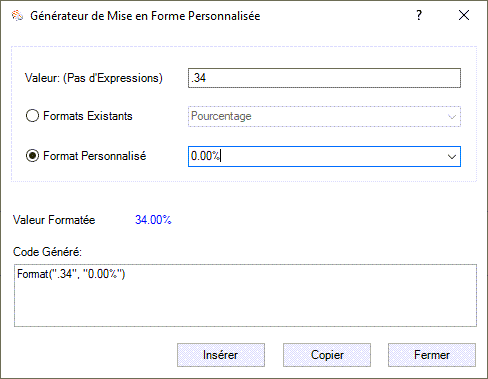Click the Format(".34", "0.00%") code line

click(71, 274)
